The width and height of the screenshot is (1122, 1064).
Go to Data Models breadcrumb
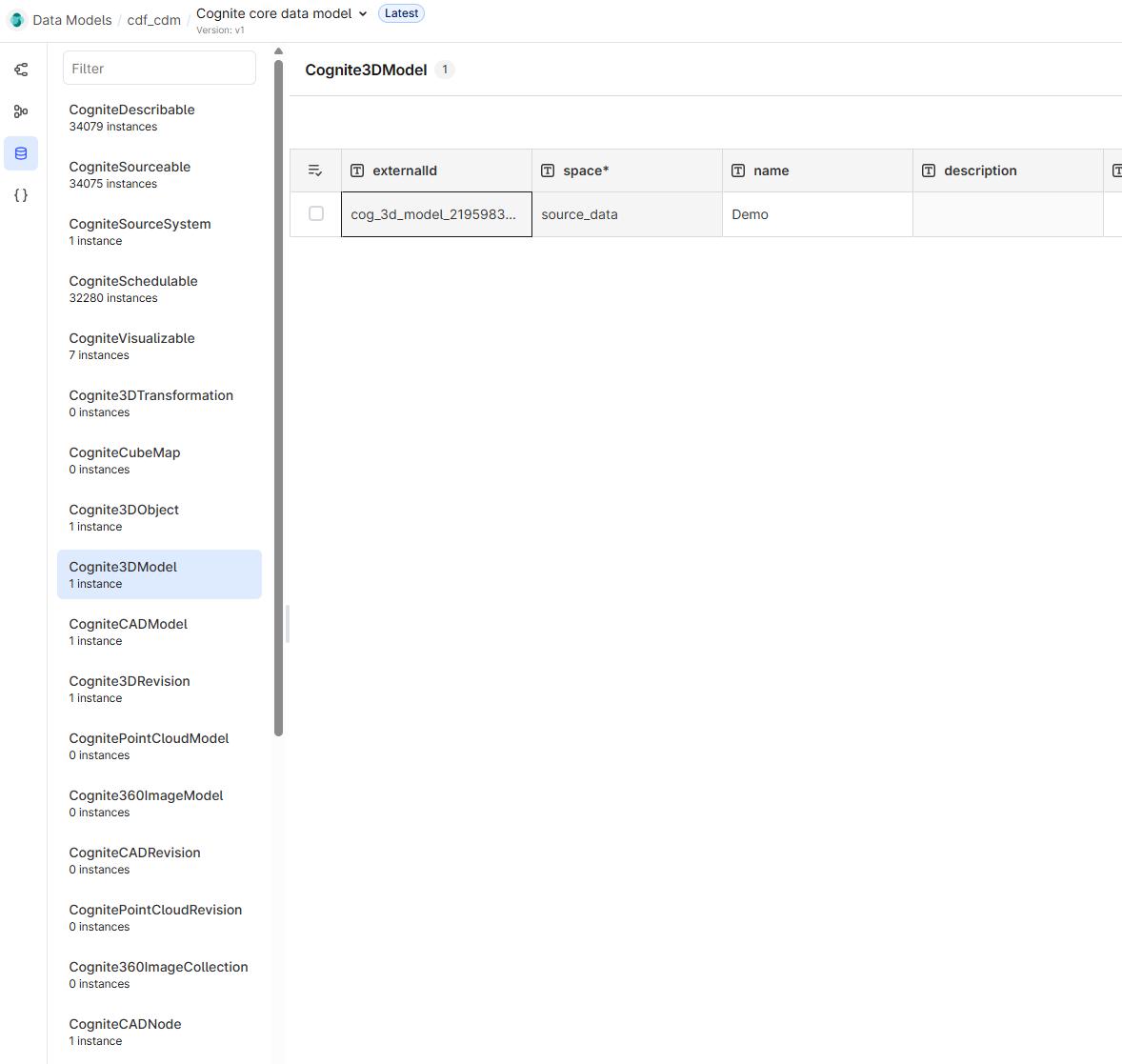click(x=72, y=20)
